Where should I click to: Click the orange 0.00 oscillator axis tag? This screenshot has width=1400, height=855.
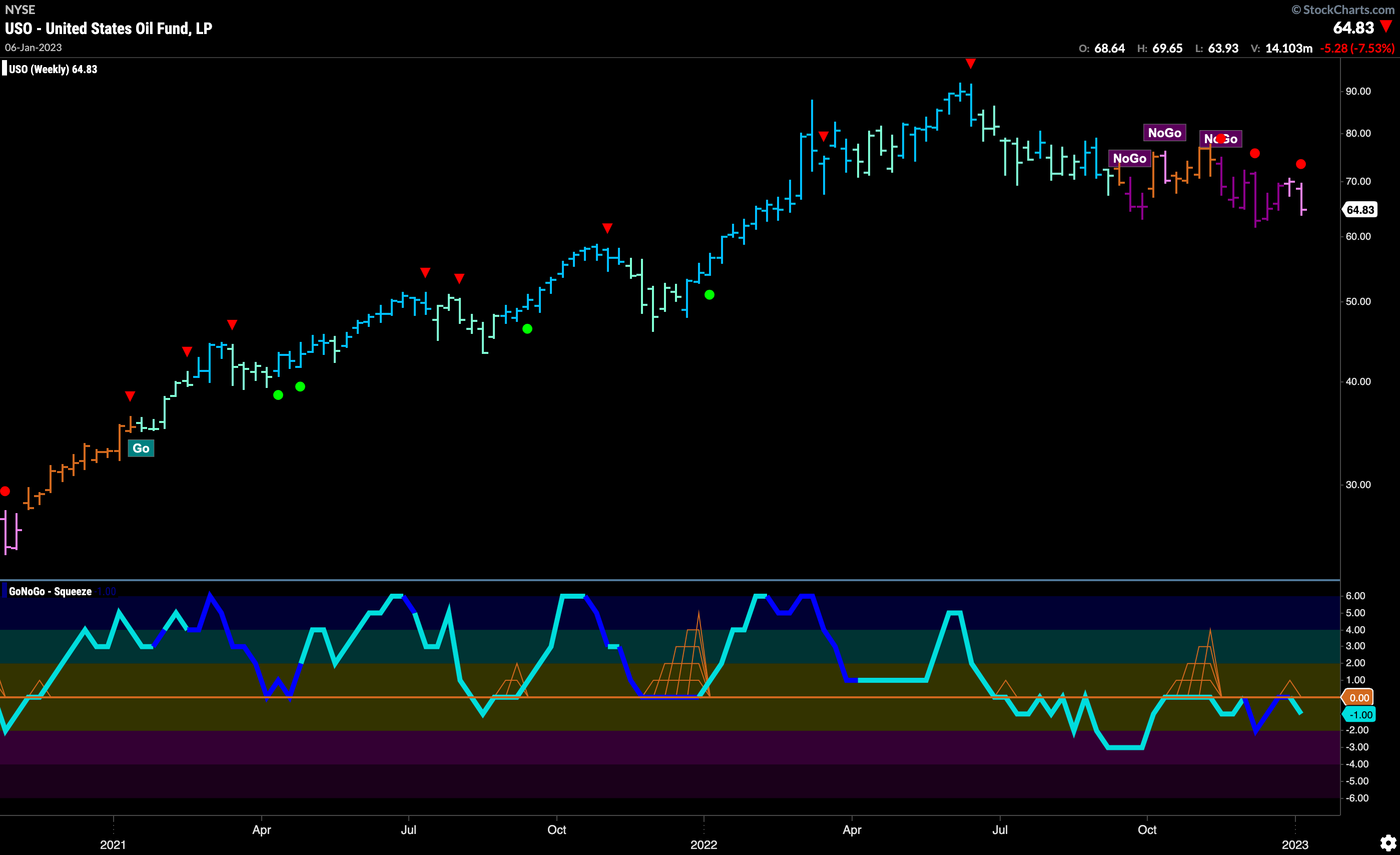coord(1358,697)
